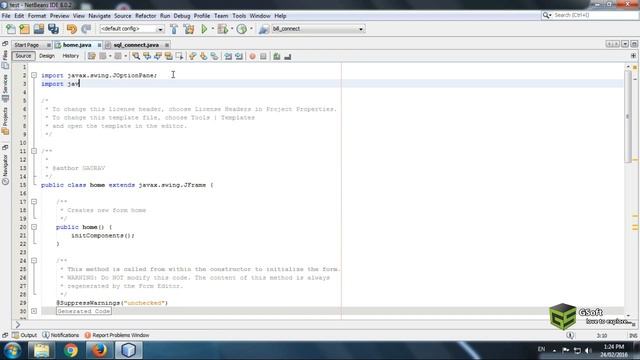
Task: Open the Navigate menu
Action: tap(100, 16)
